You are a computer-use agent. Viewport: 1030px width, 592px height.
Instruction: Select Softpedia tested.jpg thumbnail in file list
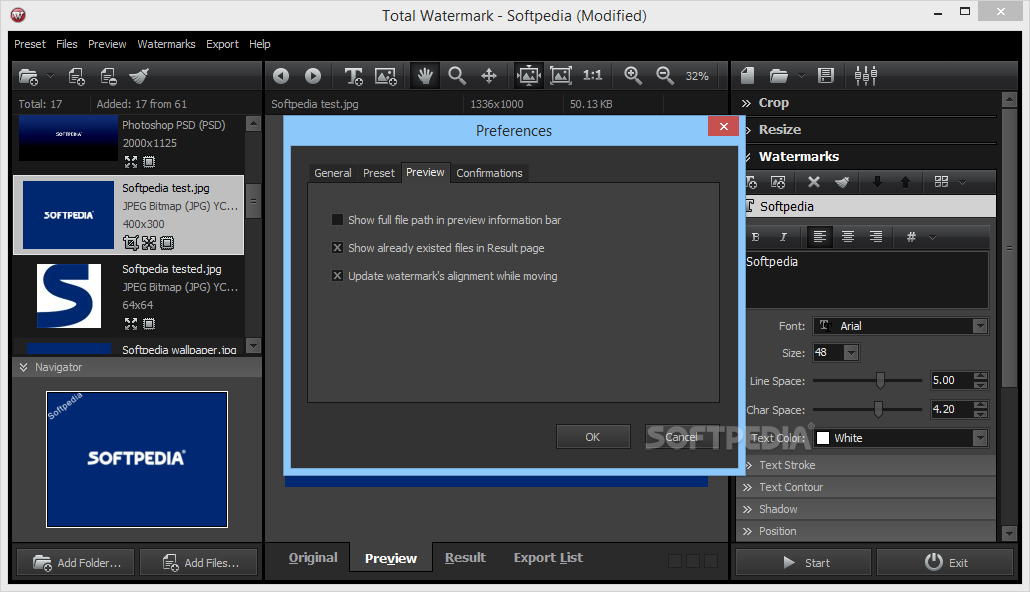[68, 296]
